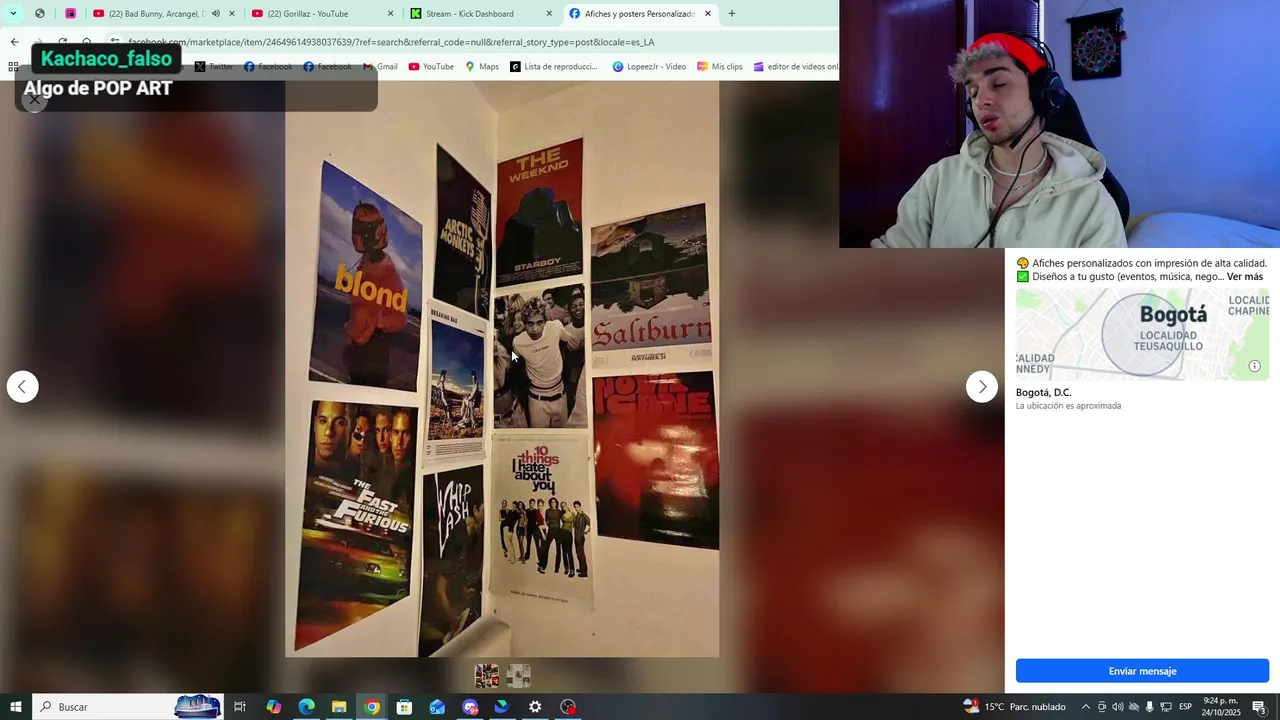Open the Mis clips bookmark

[719, 67]
